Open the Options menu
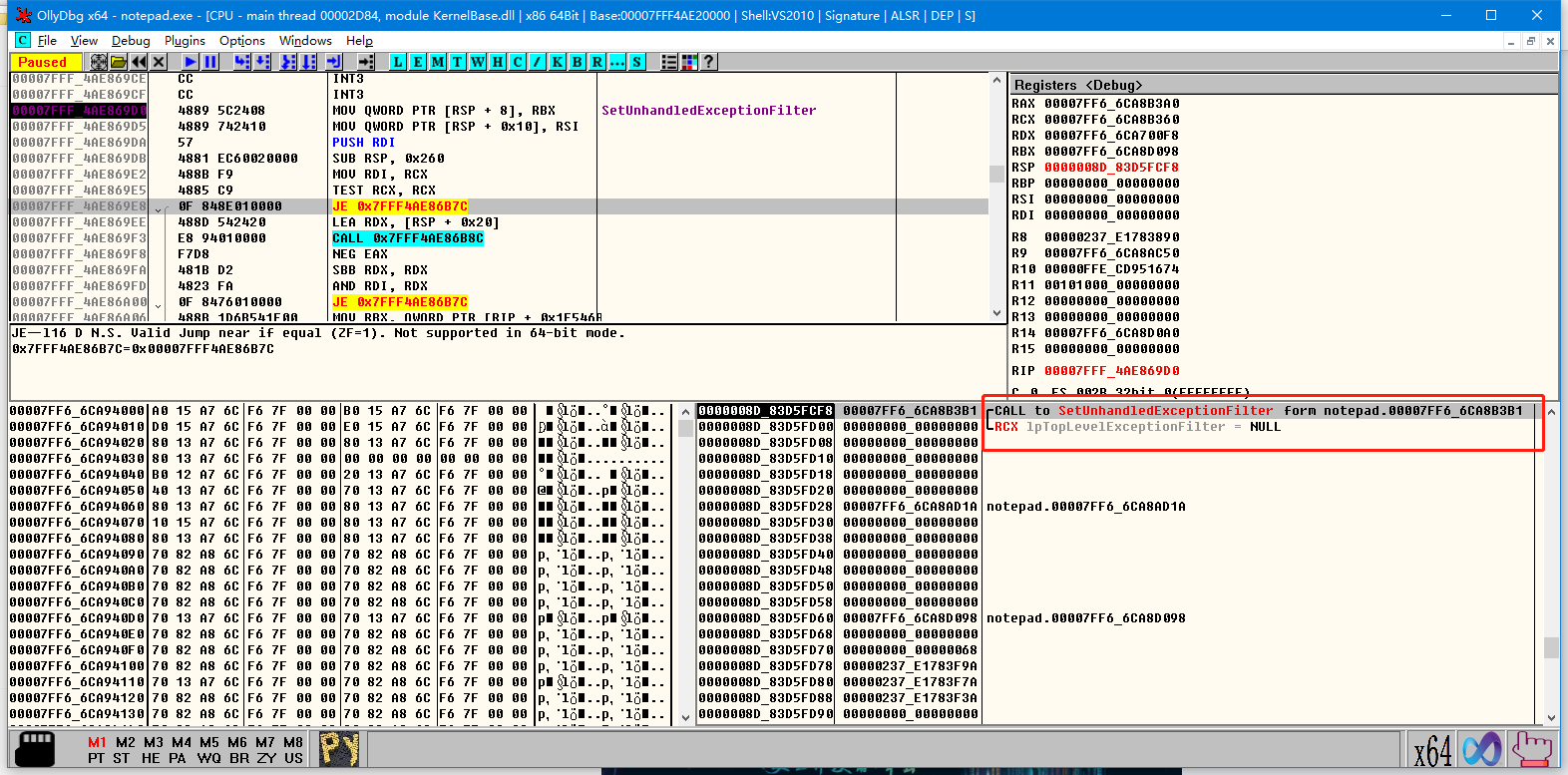Screen dimensions: 1568x775 pyautogui.click(x=242, y=41)
